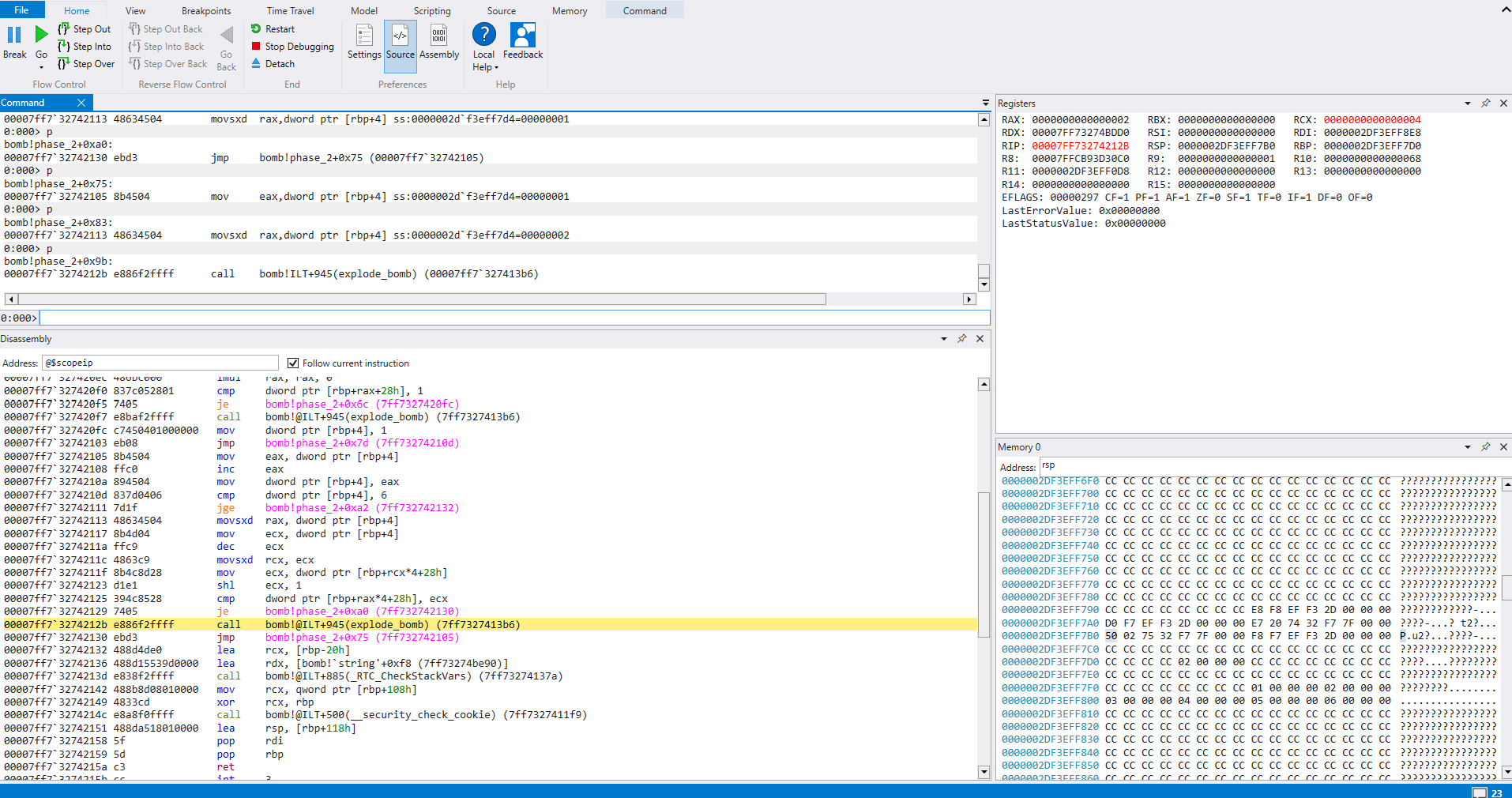Click the debugger command input field
The height and width of the screenshot is (798, 1512).
(x=513, y=318)
